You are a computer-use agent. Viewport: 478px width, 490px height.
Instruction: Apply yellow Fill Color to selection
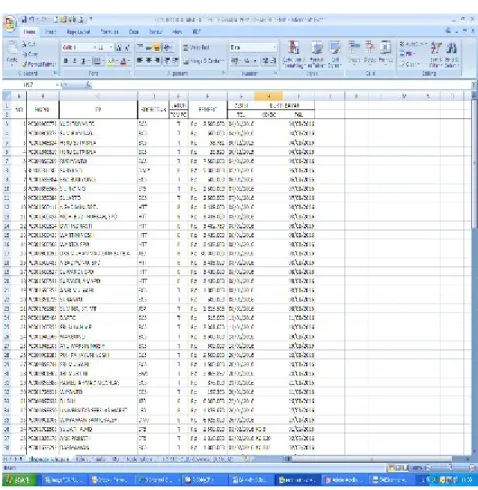pyautogui.click(x=112, y=61)
